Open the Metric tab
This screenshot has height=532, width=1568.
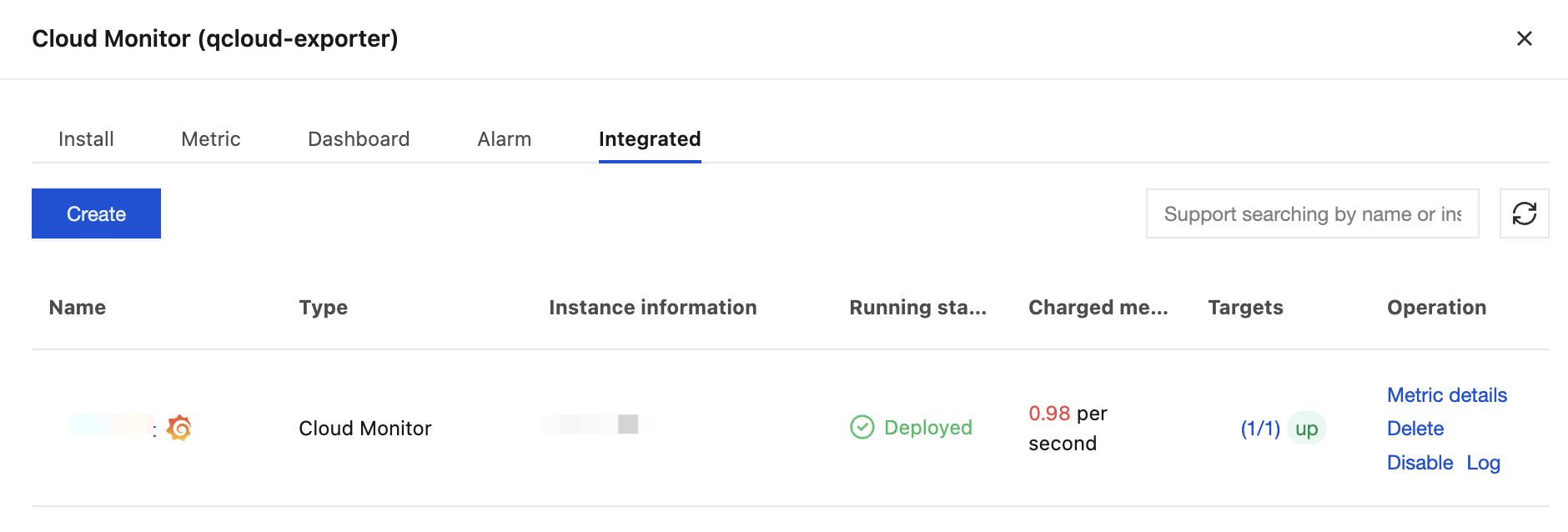click(210, 139)
